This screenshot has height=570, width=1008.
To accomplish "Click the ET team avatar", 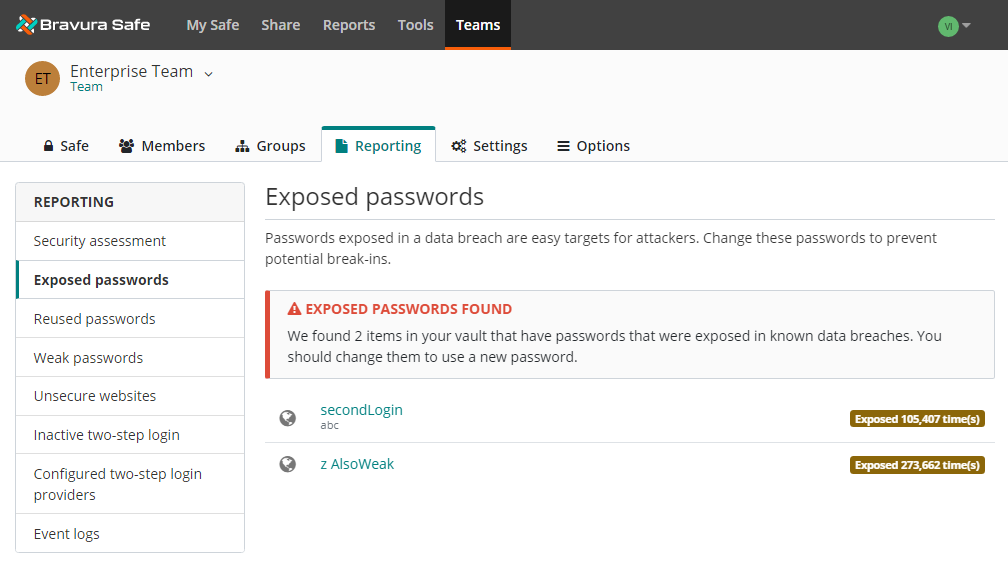I will click(x=42, y=78).
